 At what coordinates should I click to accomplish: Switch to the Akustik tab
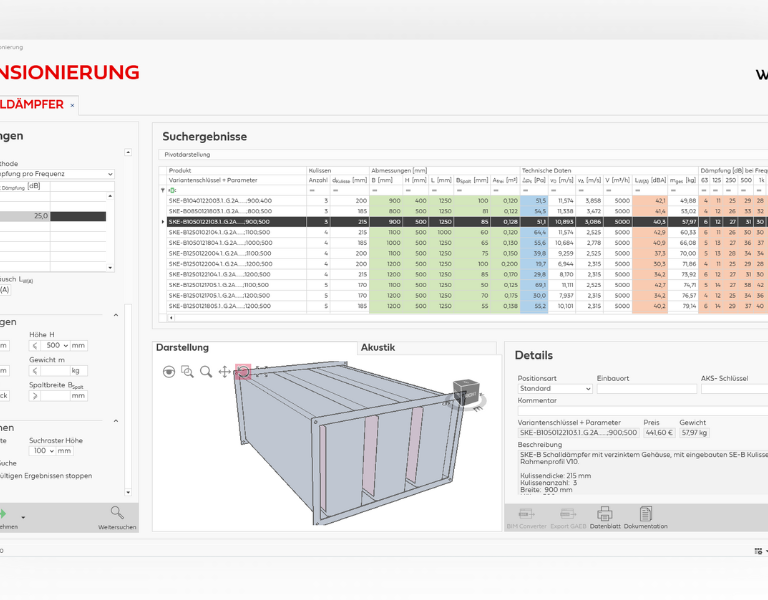pyautogui.click(x=378, y=347)
